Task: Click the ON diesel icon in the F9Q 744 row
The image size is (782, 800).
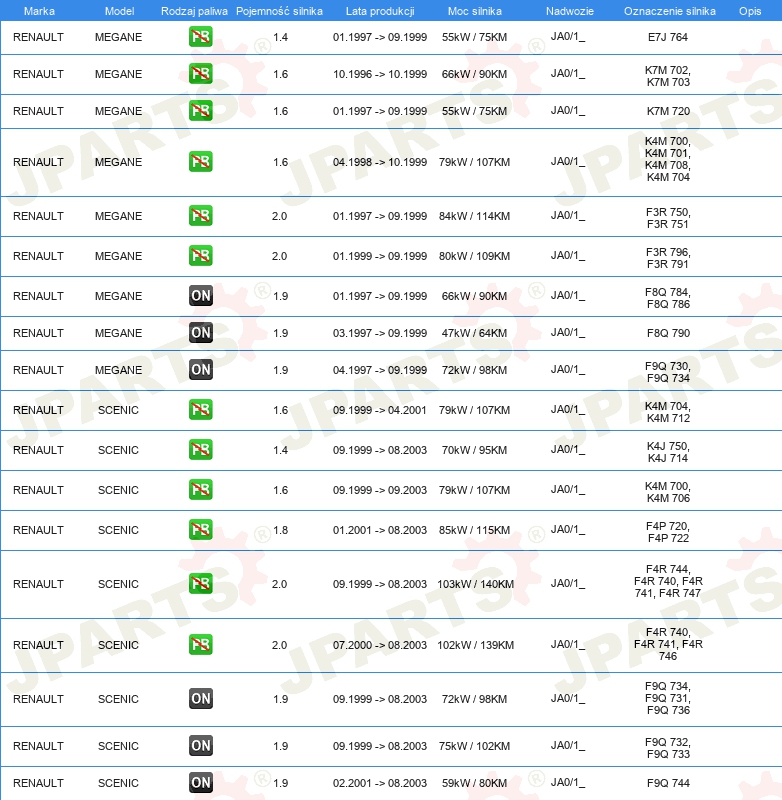Action: [200, 783]
